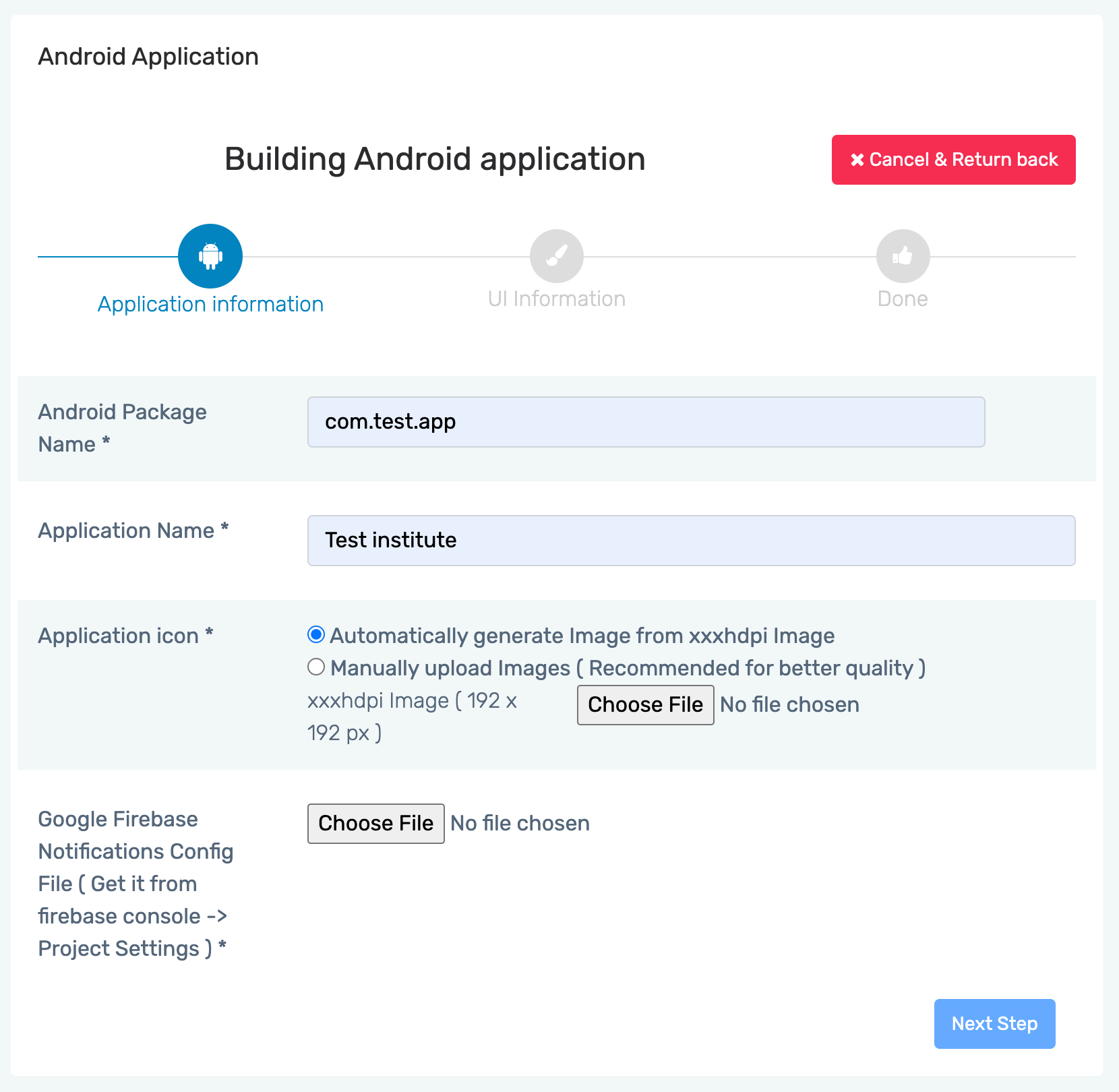Screen dimensions: 1119x1092
Task: Click the thumbs-up Done step icon
Action: click(x=903, y=256)
